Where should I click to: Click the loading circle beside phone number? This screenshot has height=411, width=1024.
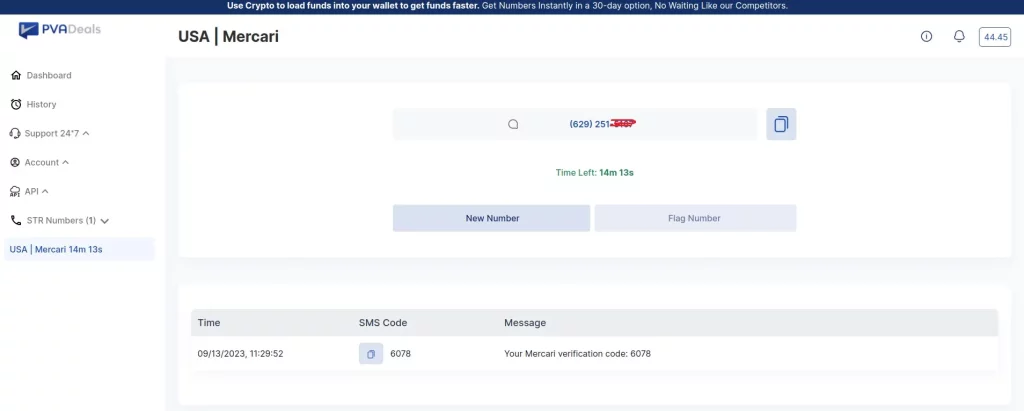(x=513, y=124)
